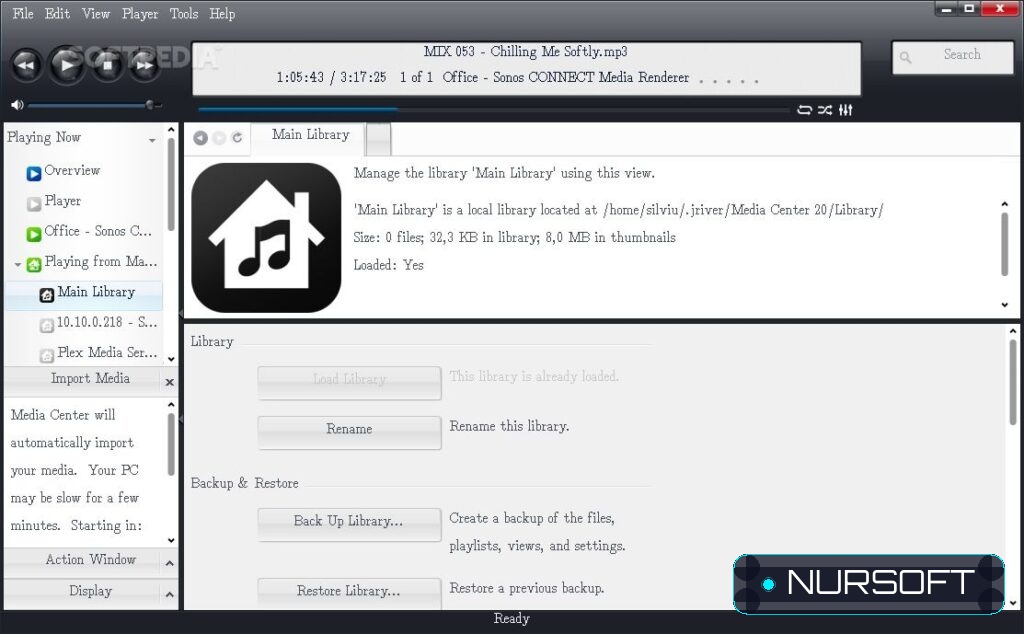Click the Restore Library... button
This screenshot has height=634, width=1024.
click(x=349, y=592)
